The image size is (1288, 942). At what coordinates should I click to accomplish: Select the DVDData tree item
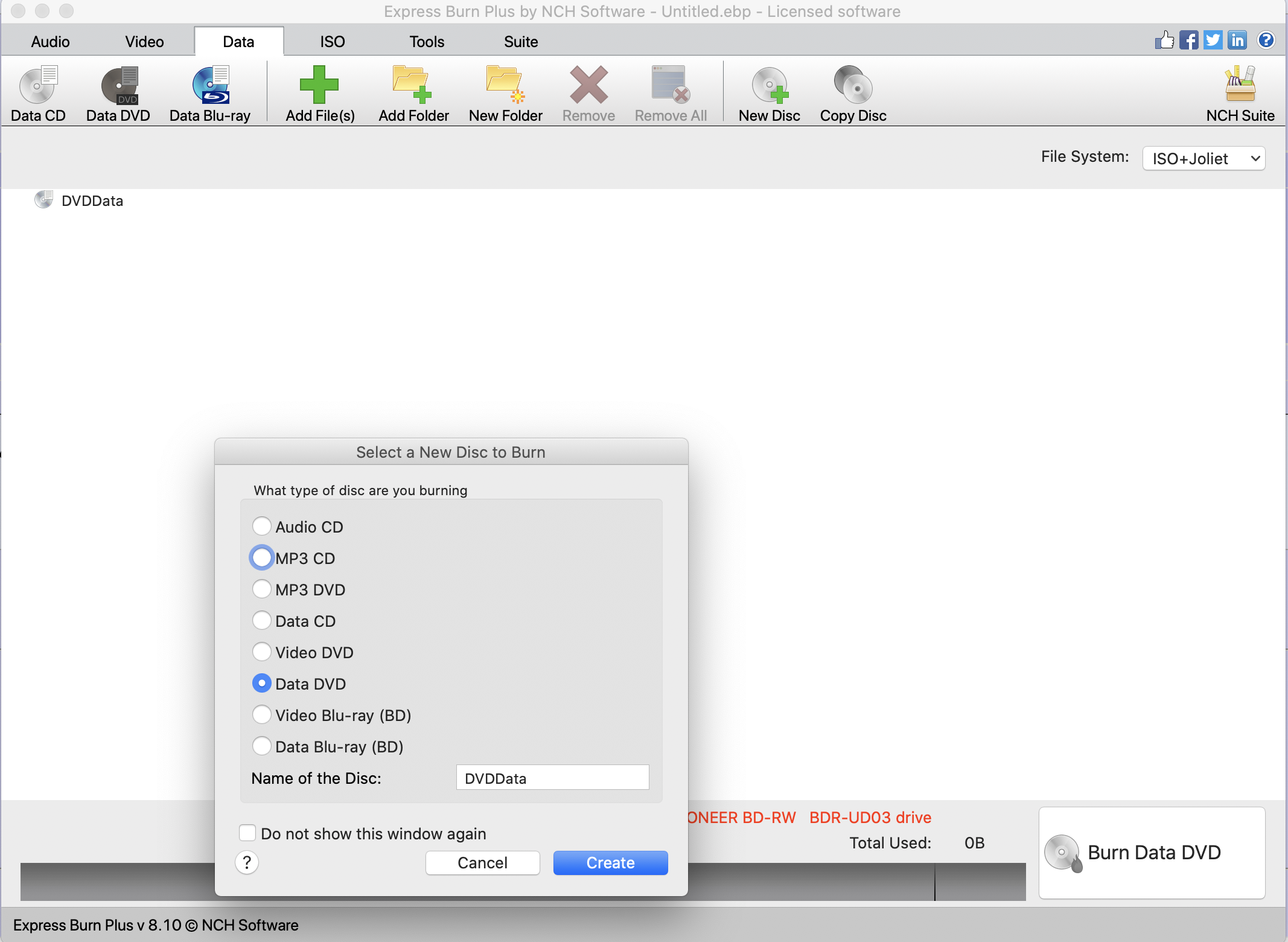(92, 200)
